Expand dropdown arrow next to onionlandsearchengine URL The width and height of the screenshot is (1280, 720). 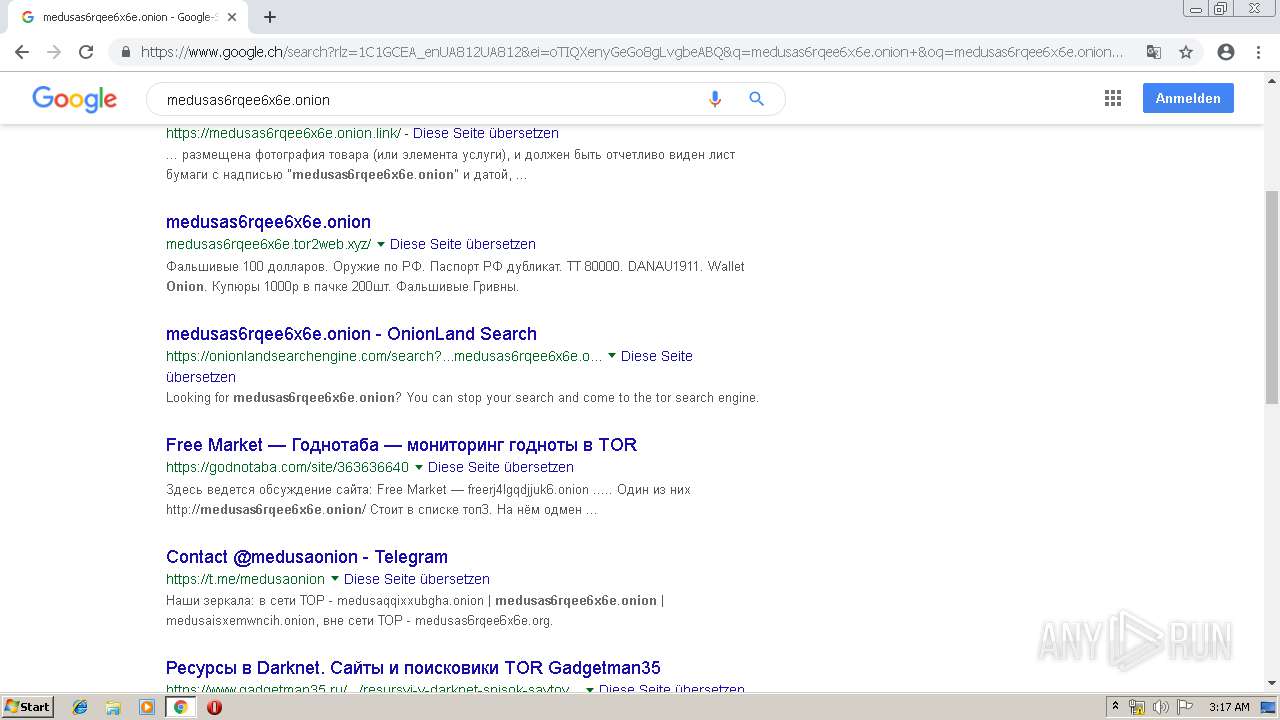[612, 356]
